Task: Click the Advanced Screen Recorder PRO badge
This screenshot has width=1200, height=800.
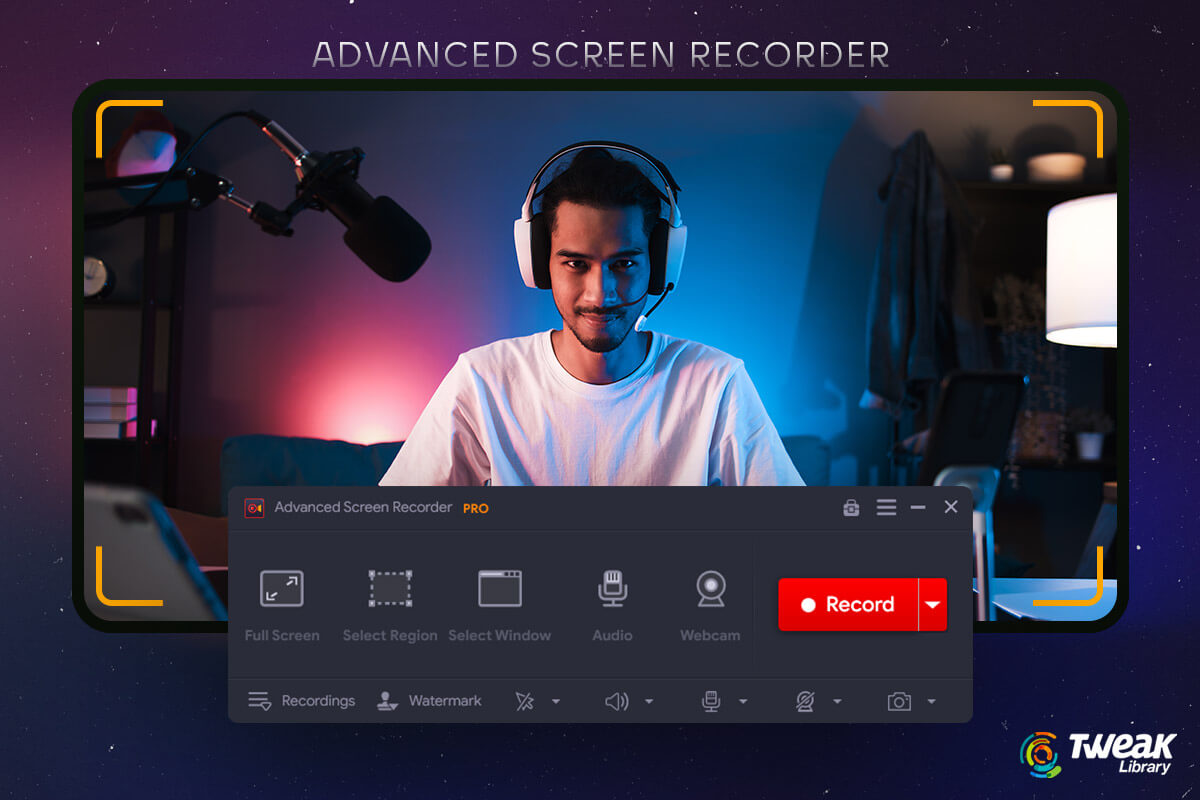Action: click(x=475, y=508)
